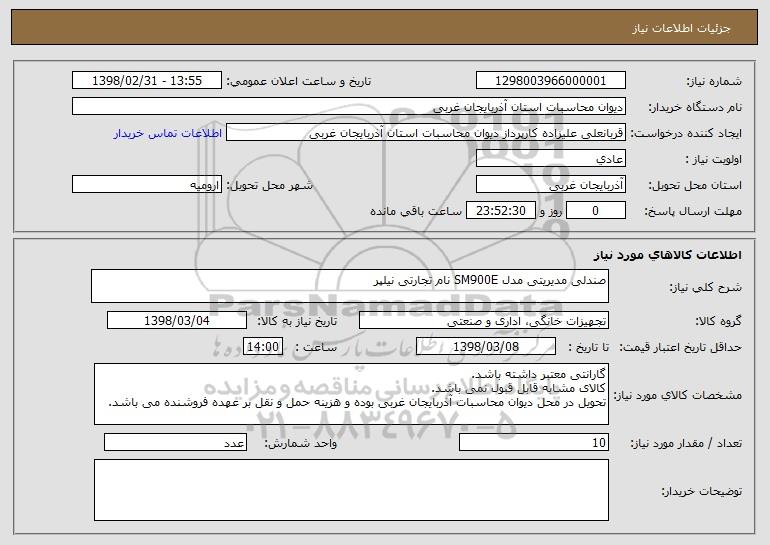Click the announcement date field 1398/02/31 - 13:55
770x545 pixels.
pyautogui.click(x=147, y=80)
